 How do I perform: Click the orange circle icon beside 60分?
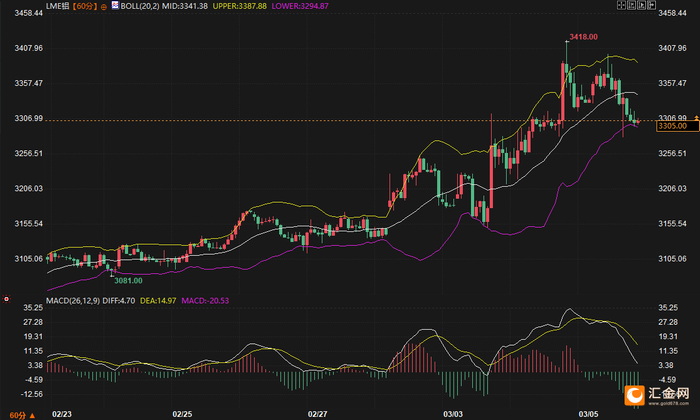point(104,7)
